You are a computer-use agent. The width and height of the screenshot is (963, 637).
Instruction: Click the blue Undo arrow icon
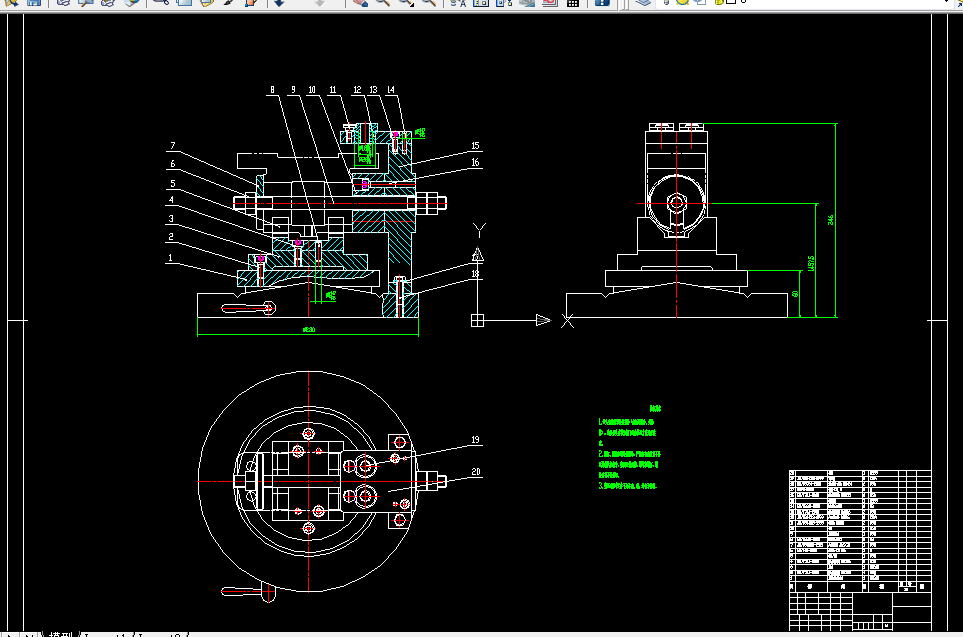pyautogui.click(x=279, y=2)
